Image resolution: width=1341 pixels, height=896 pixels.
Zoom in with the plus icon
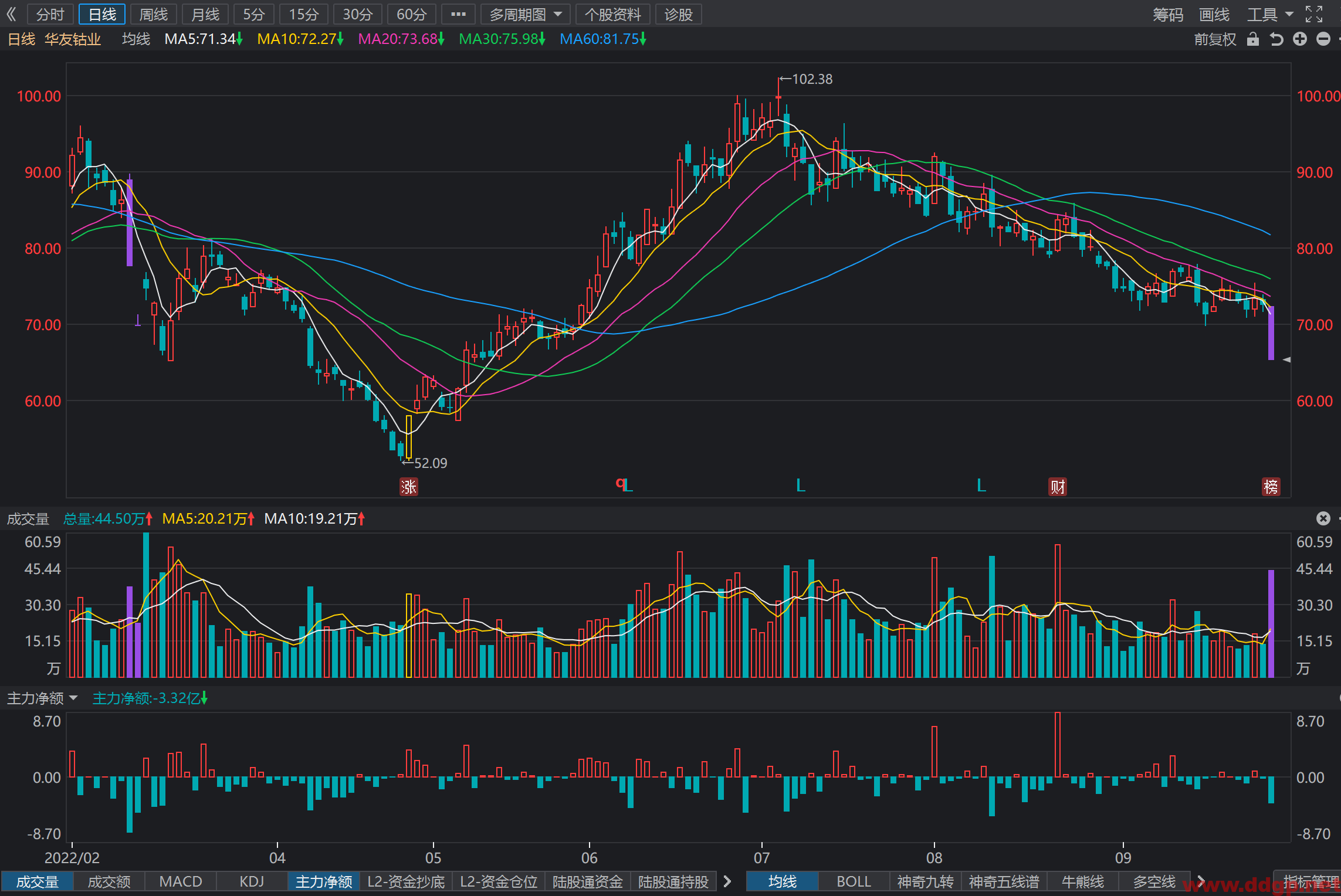pos(1300,39)
